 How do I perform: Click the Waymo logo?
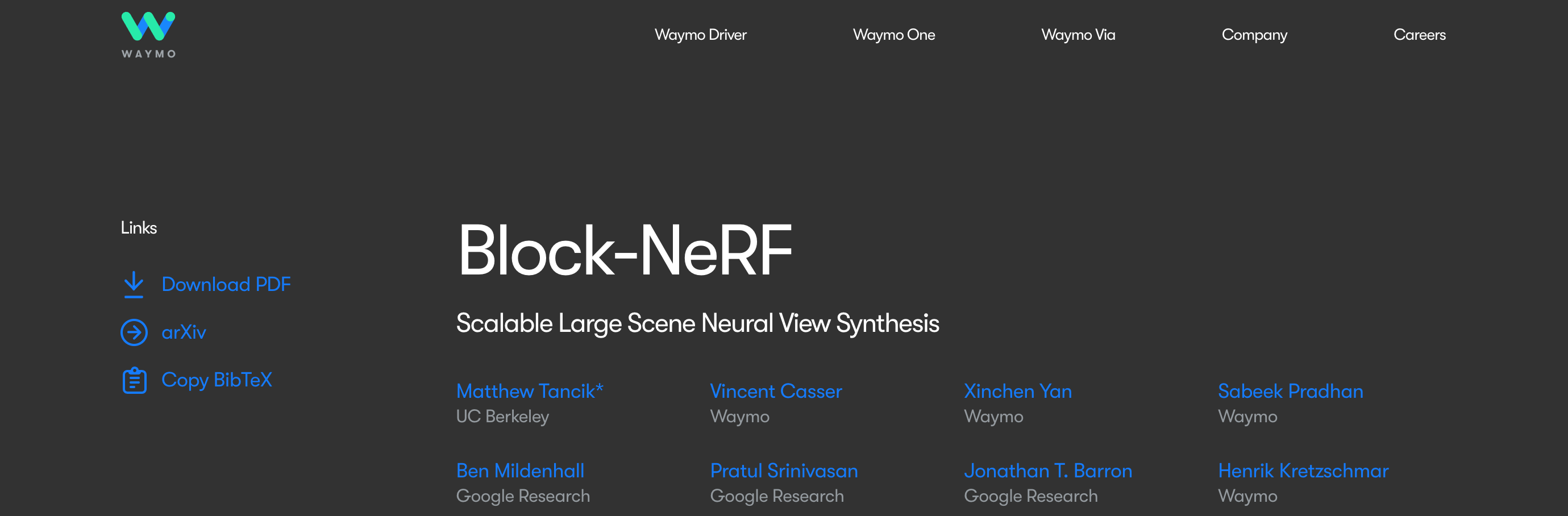click(x=148, y=35)
